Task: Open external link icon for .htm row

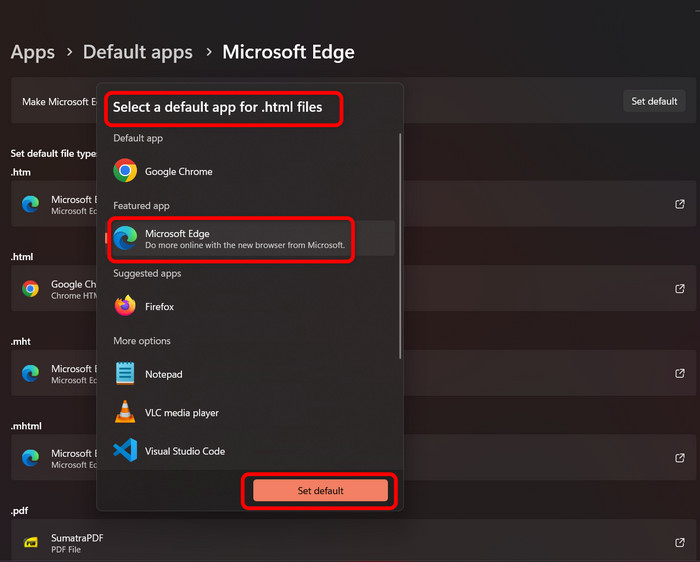Action: (x=679, y=204)
